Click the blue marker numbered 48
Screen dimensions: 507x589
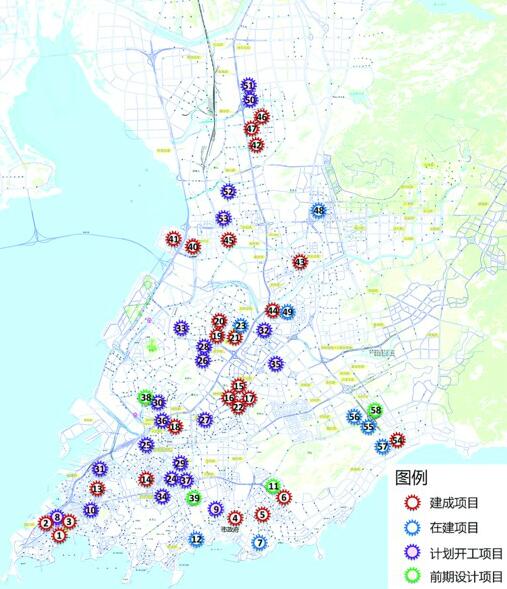point(318,210)
